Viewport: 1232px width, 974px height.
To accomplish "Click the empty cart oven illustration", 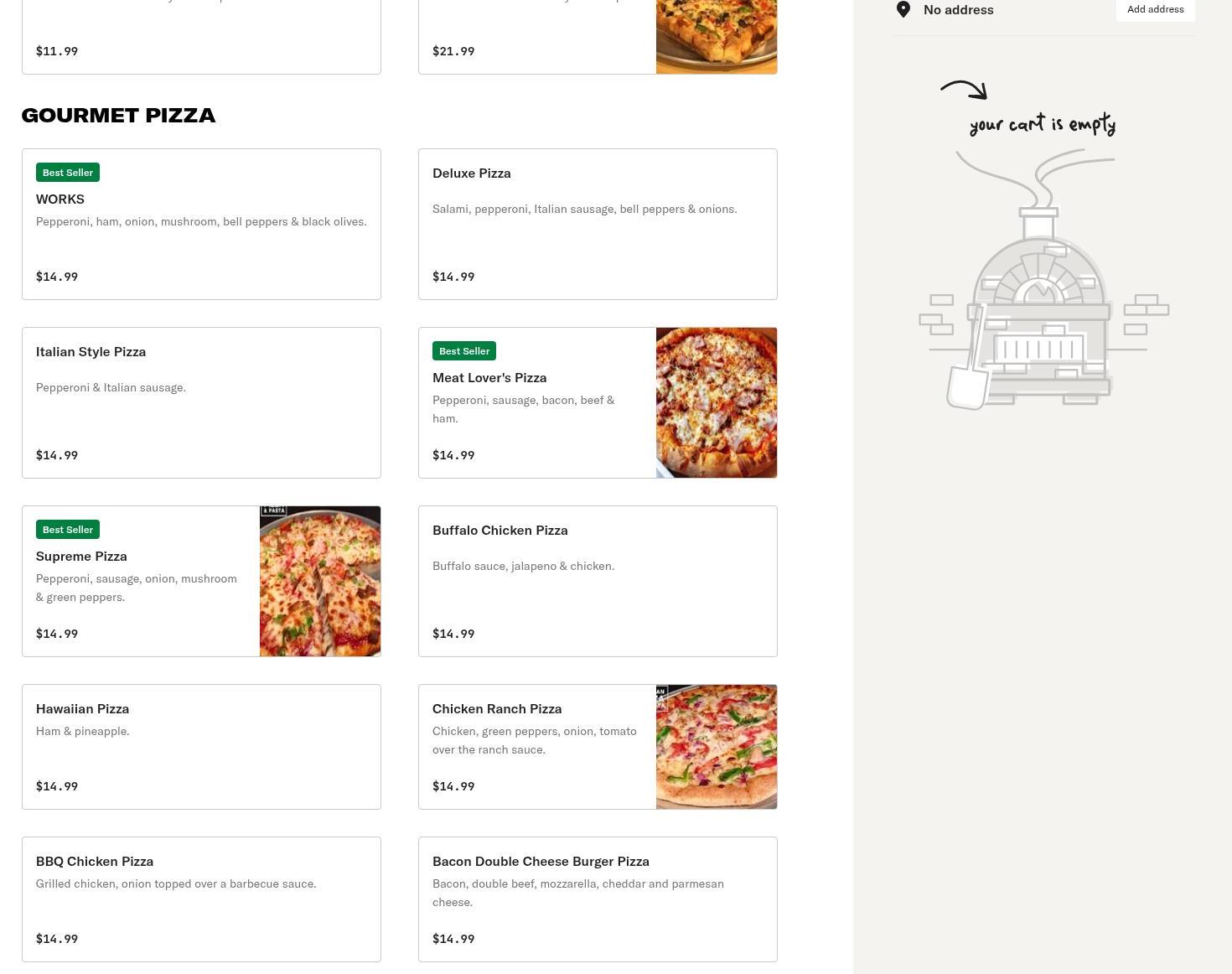I will [x=1040, y=319].
